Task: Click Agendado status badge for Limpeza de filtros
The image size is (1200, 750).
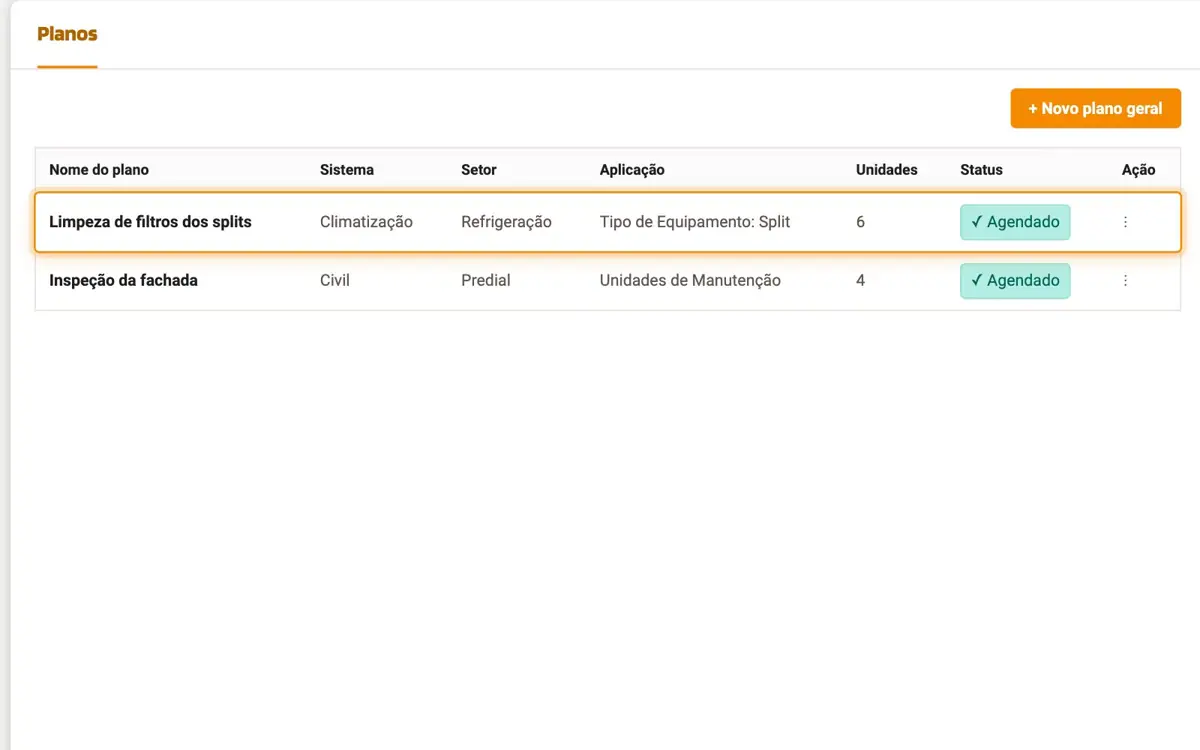Action: tap(1015, 222)
